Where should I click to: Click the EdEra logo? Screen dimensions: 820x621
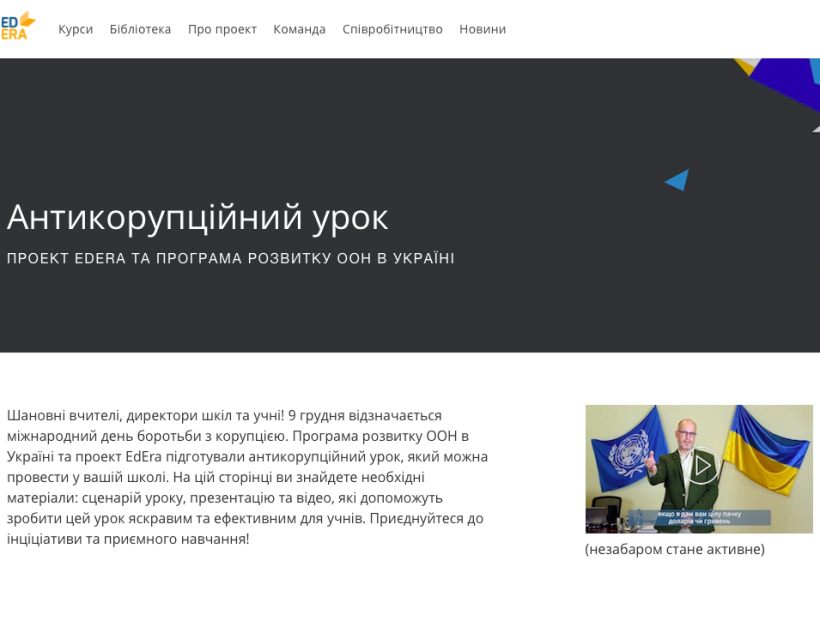[x=18, y=27]
